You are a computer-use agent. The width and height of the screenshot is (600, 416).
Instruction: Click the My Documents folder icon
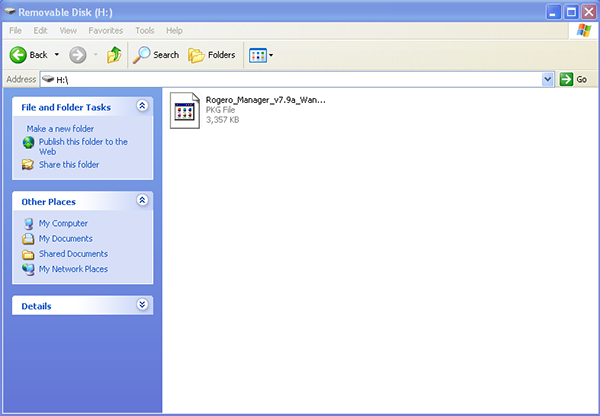[28, 238]
